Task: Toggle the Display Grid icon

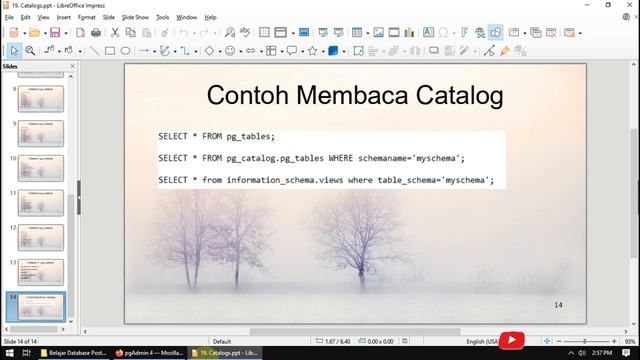Action: [264, 33]
